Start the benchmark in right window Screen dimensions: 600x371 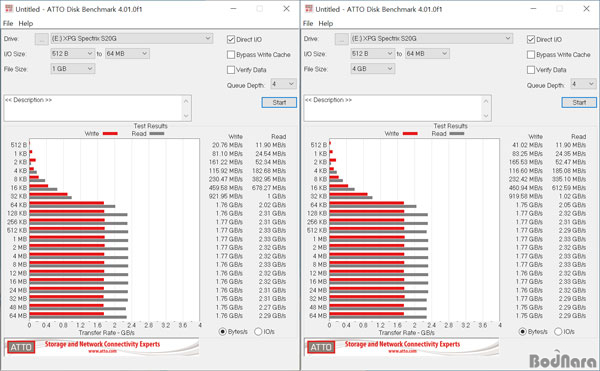(x=579, y=103)
